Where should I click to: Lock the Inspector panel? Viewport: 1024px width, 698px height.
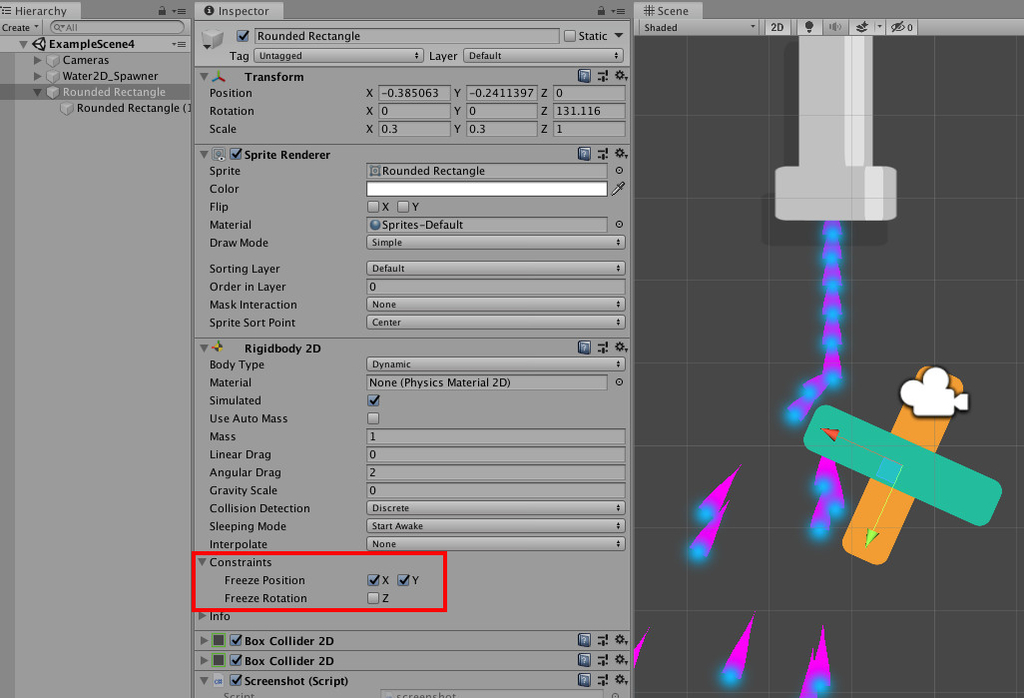(601, 10)
